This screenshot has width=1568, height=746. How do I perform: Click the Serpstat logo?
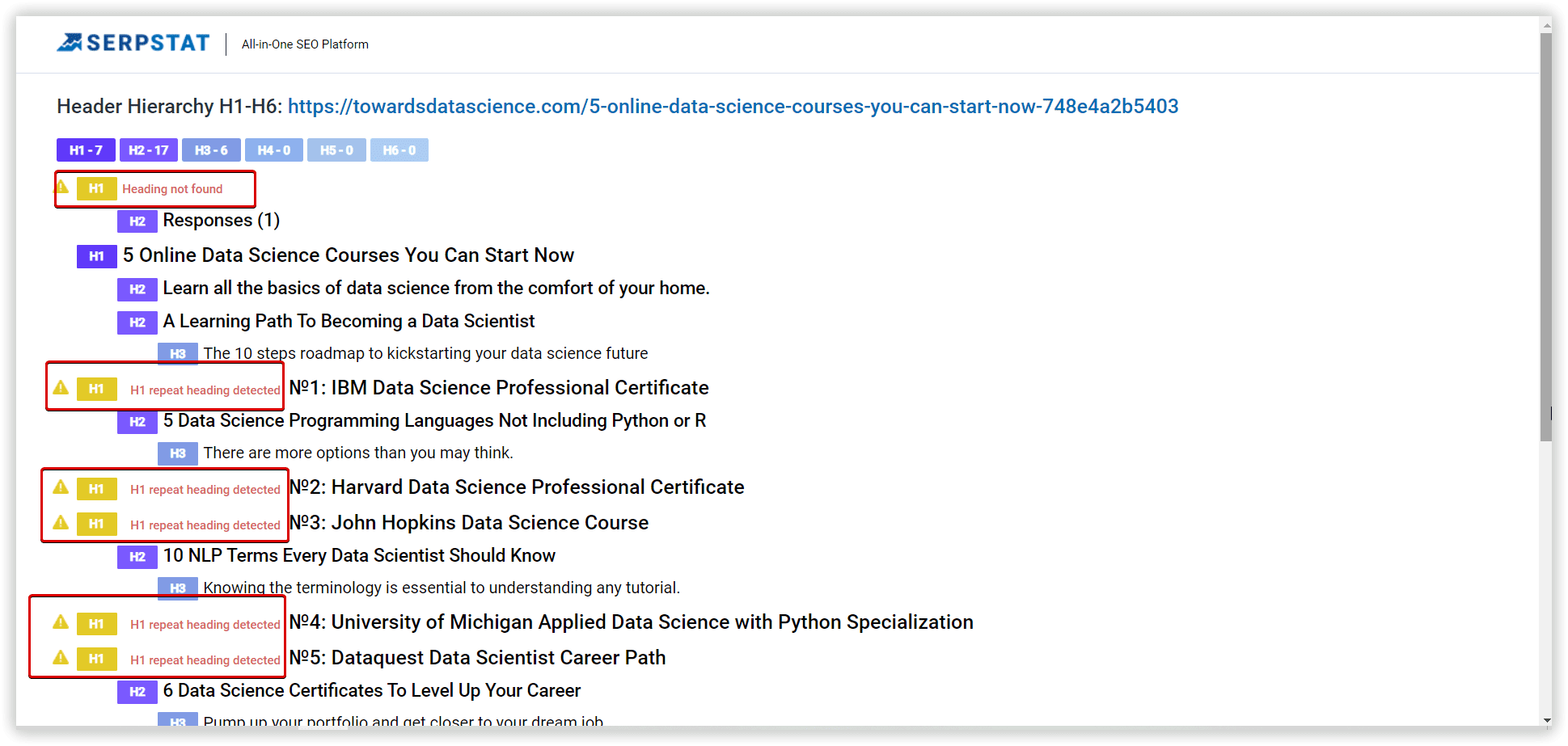click(133, 43)
